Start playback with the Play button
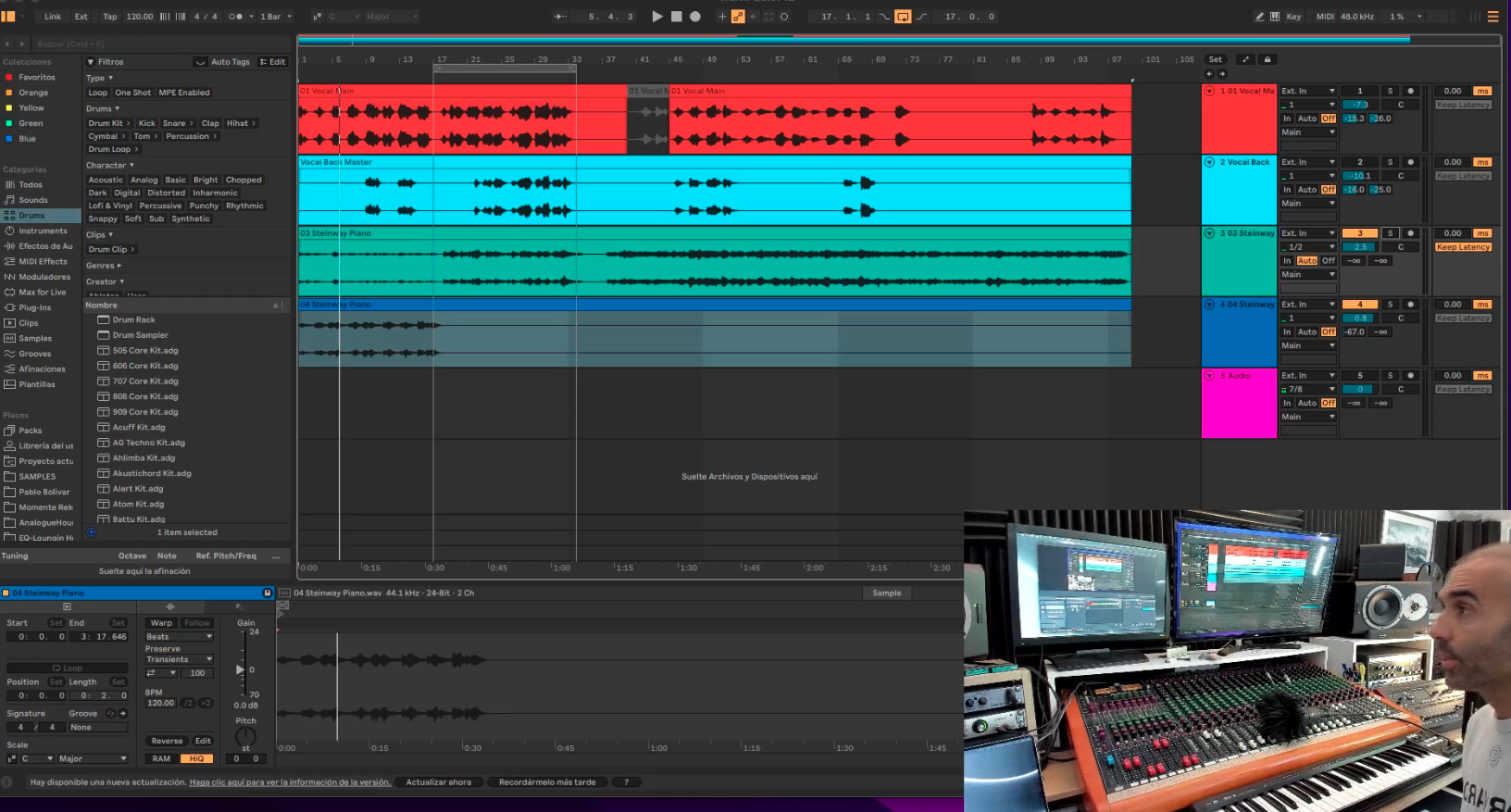 (657, 17)
